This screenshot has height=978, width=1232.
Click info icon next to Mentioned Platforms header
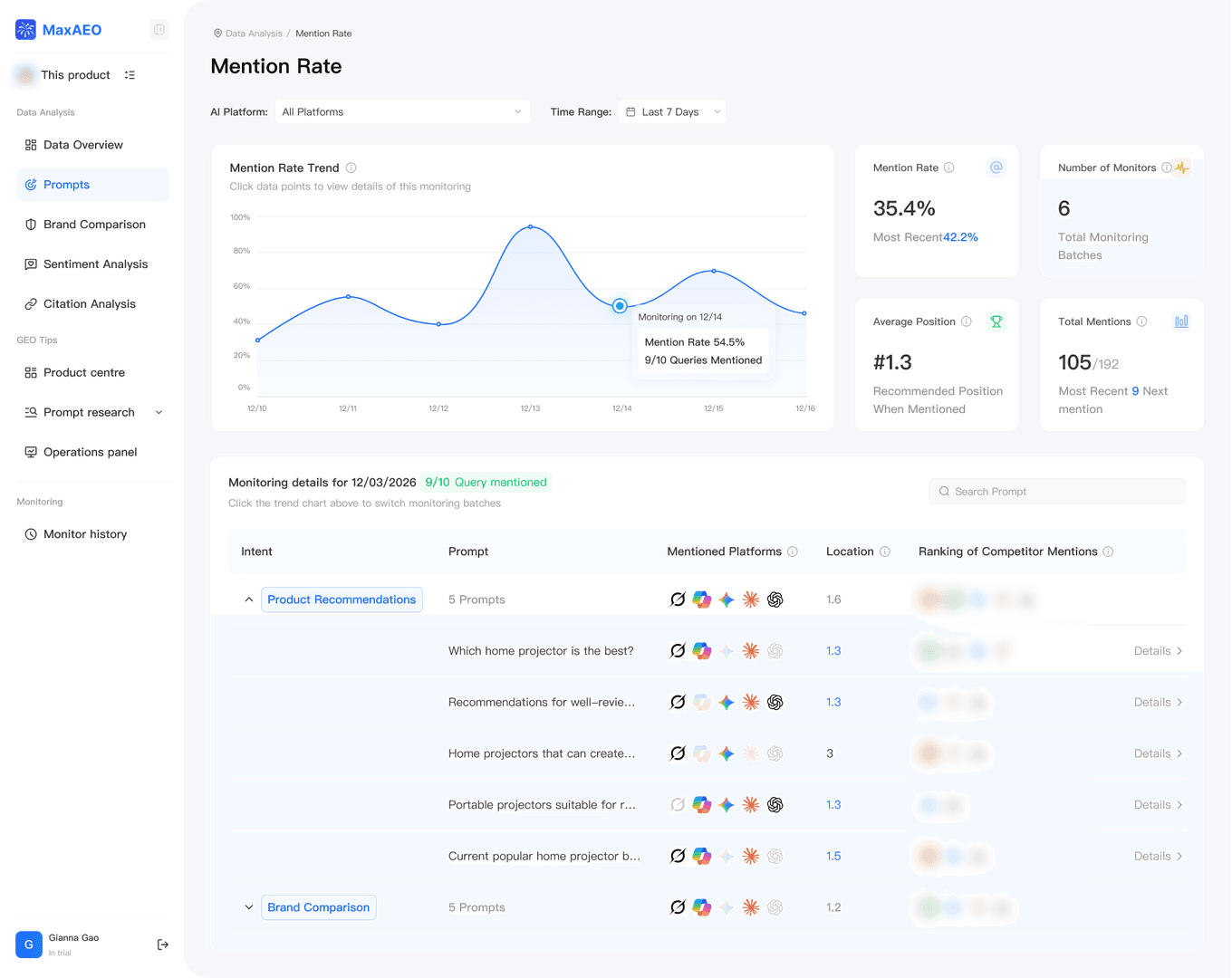coord(793,551)
